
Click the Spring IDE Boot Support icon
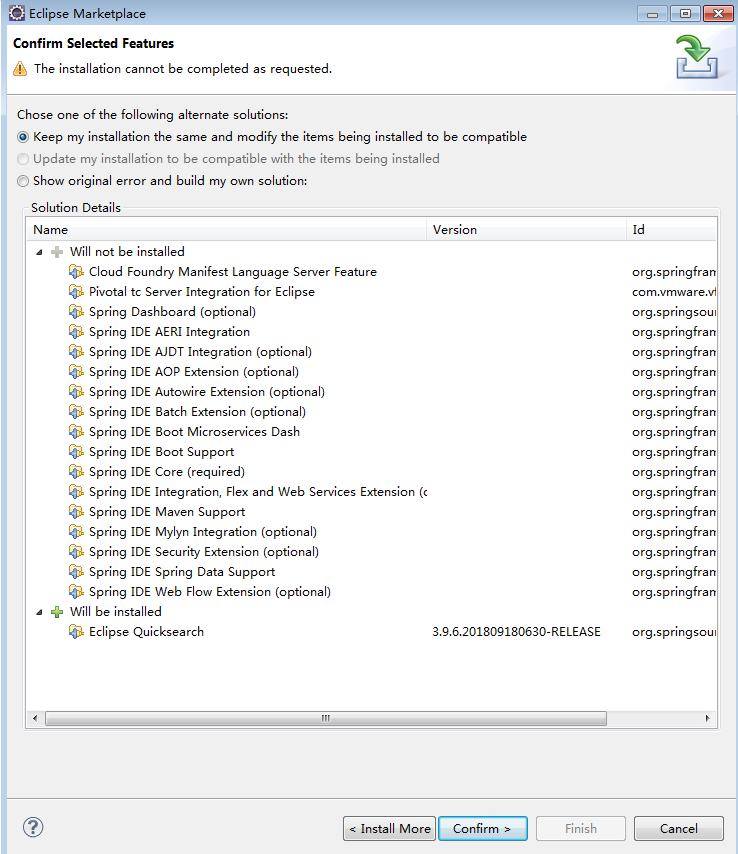[76, 452]
